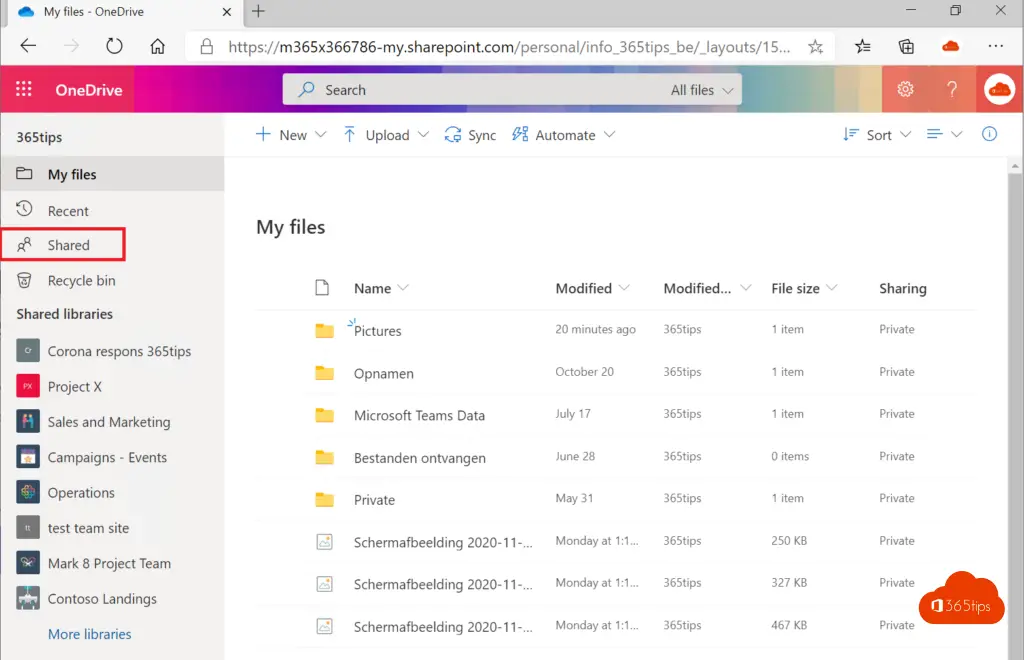Open the browser Collections icon
The height and width of the screenshot is (660, 1024).
(x=906, y=46)
